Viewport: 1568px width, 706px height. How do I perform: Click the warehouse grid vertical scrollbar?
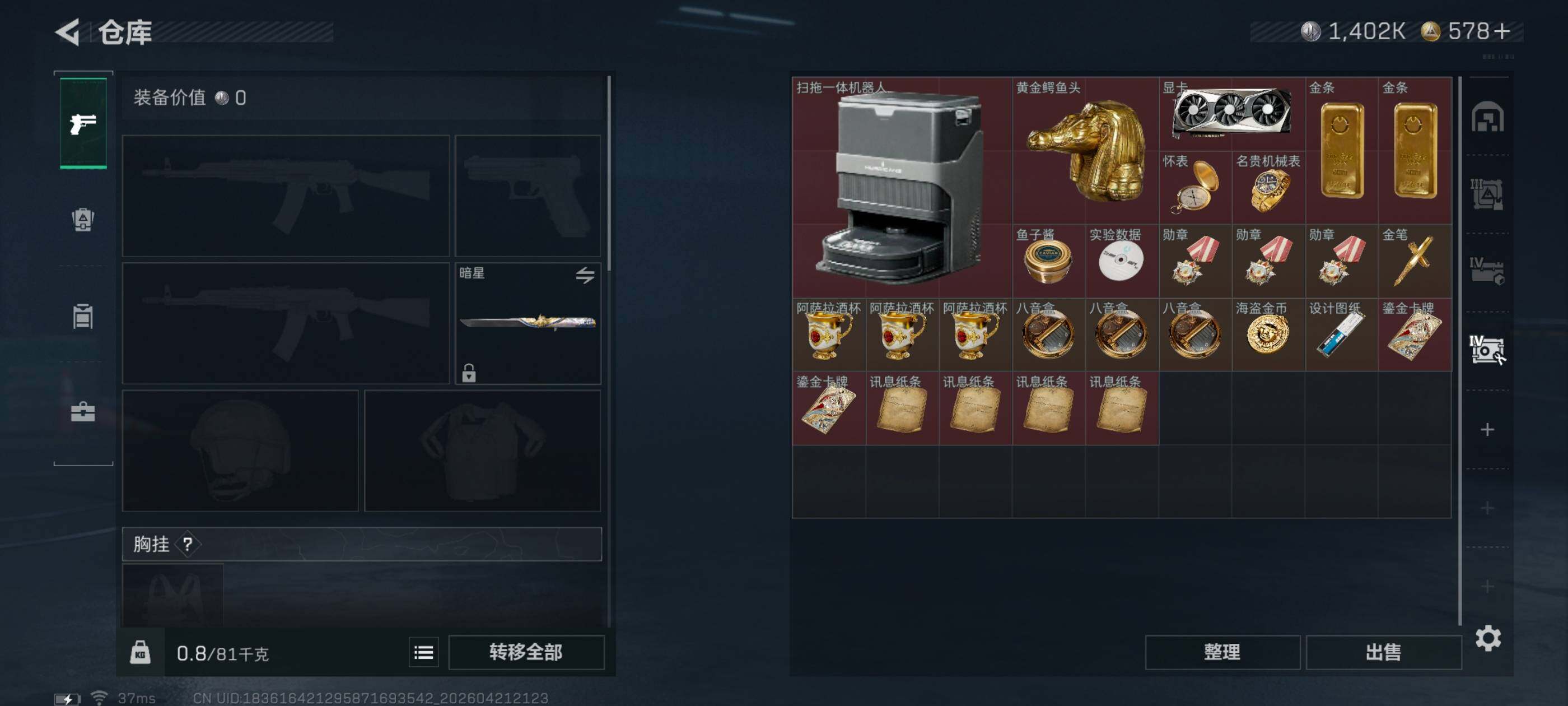click(1460, 350)
